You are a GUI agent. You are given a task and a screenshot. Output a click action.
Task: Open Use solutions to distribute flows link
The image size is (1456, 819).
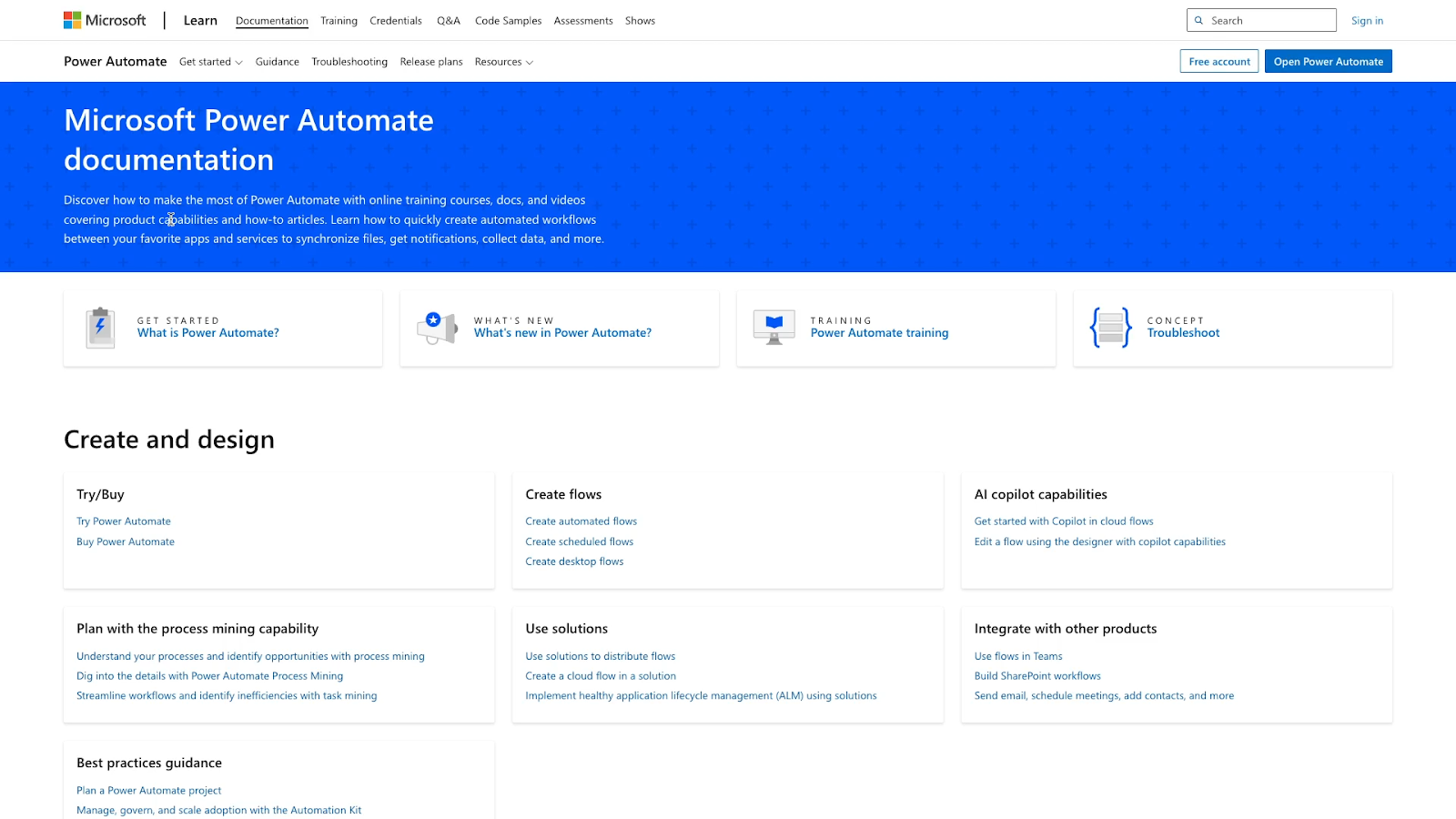coord(601,656)
